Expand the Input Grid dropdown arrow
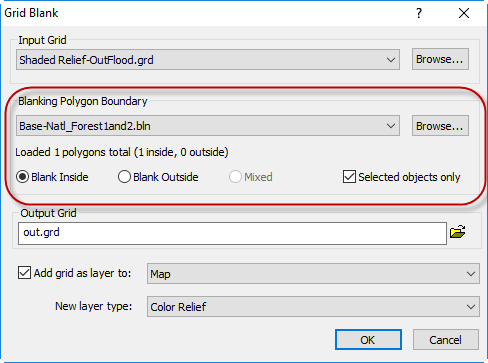The image size is (488, 363). (x=391, y=60)
